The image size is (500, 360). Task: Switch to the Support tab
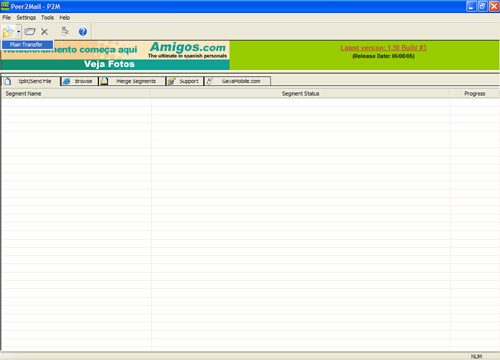185,81
